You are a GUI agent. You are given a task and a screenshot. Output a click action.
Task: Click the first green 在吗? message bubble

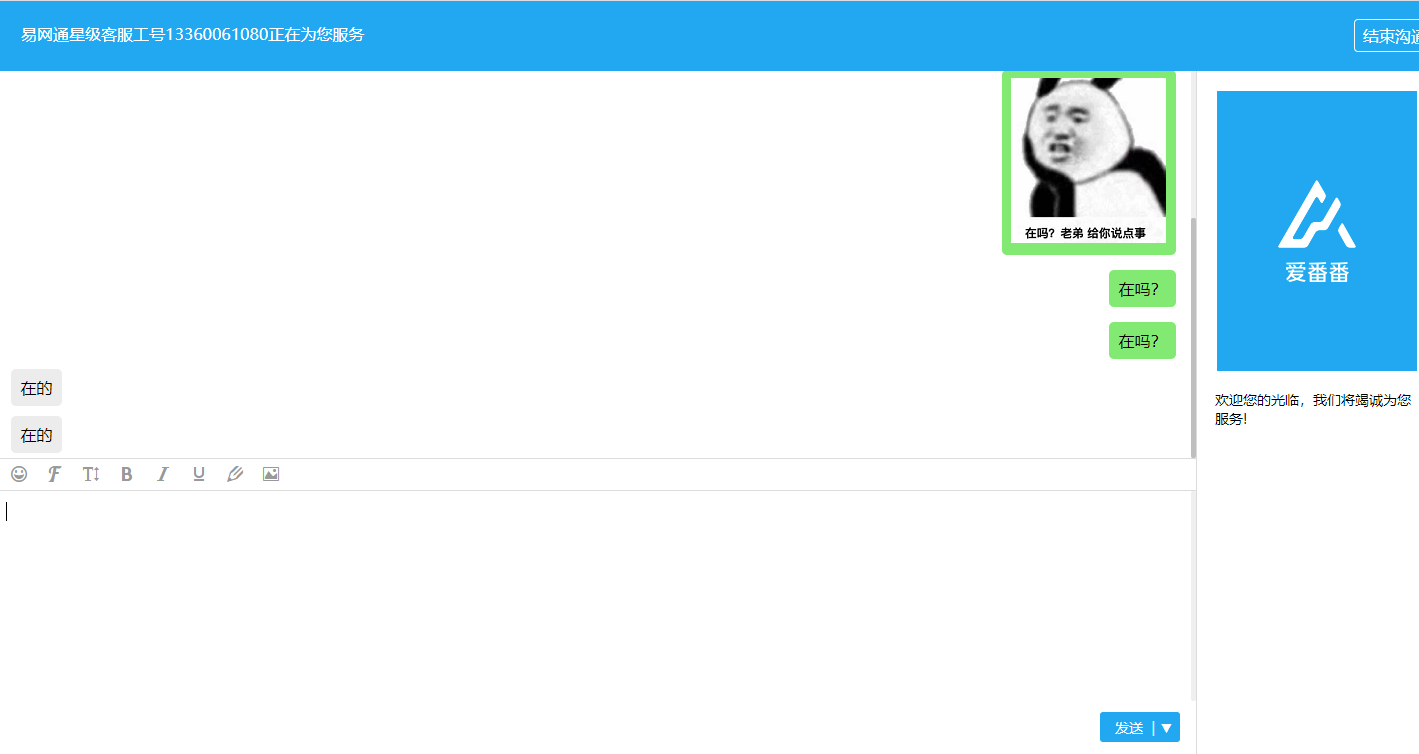click(x=1142, y=289)
